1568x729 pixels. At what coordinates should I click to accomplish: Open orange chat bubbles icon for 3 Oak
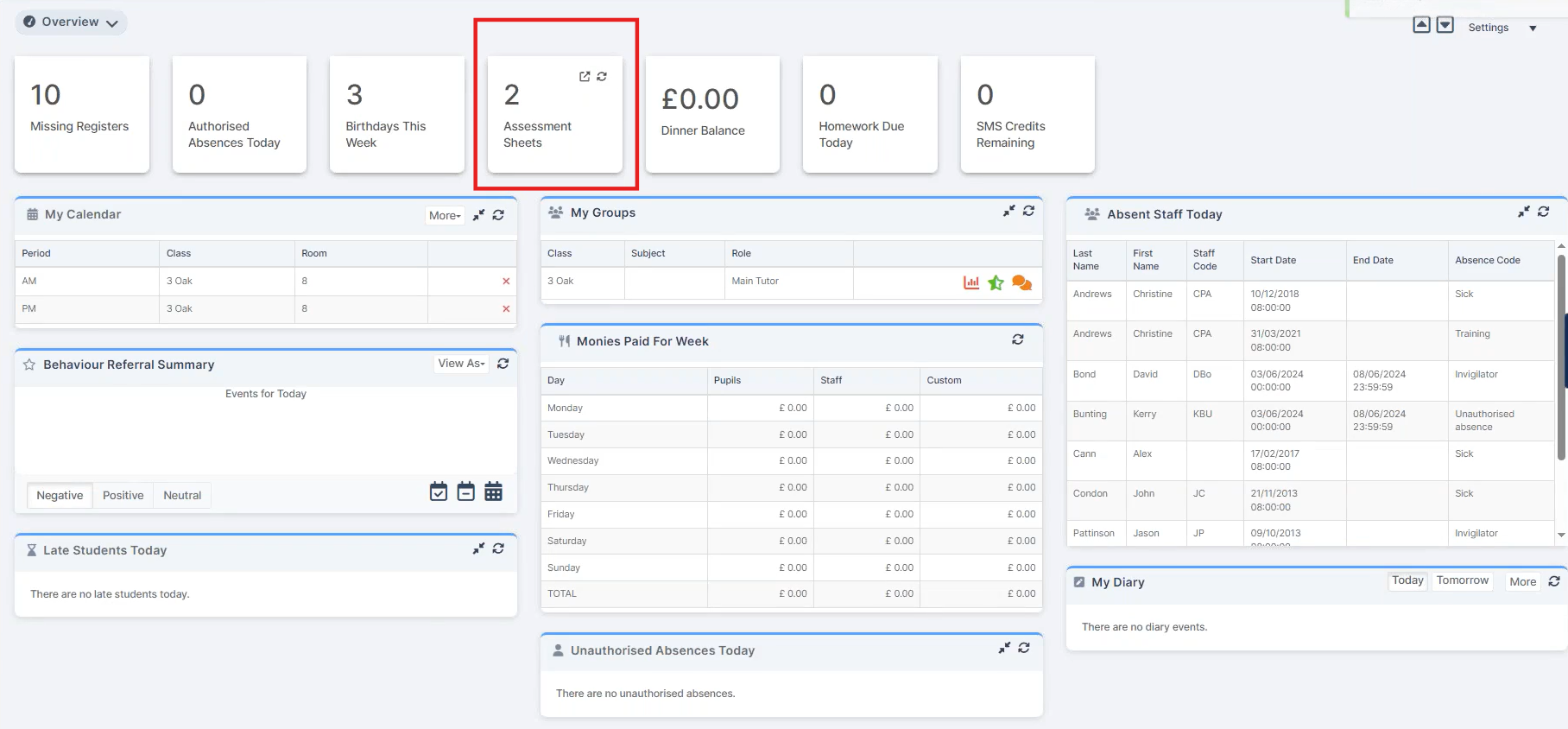[1021, 282]
